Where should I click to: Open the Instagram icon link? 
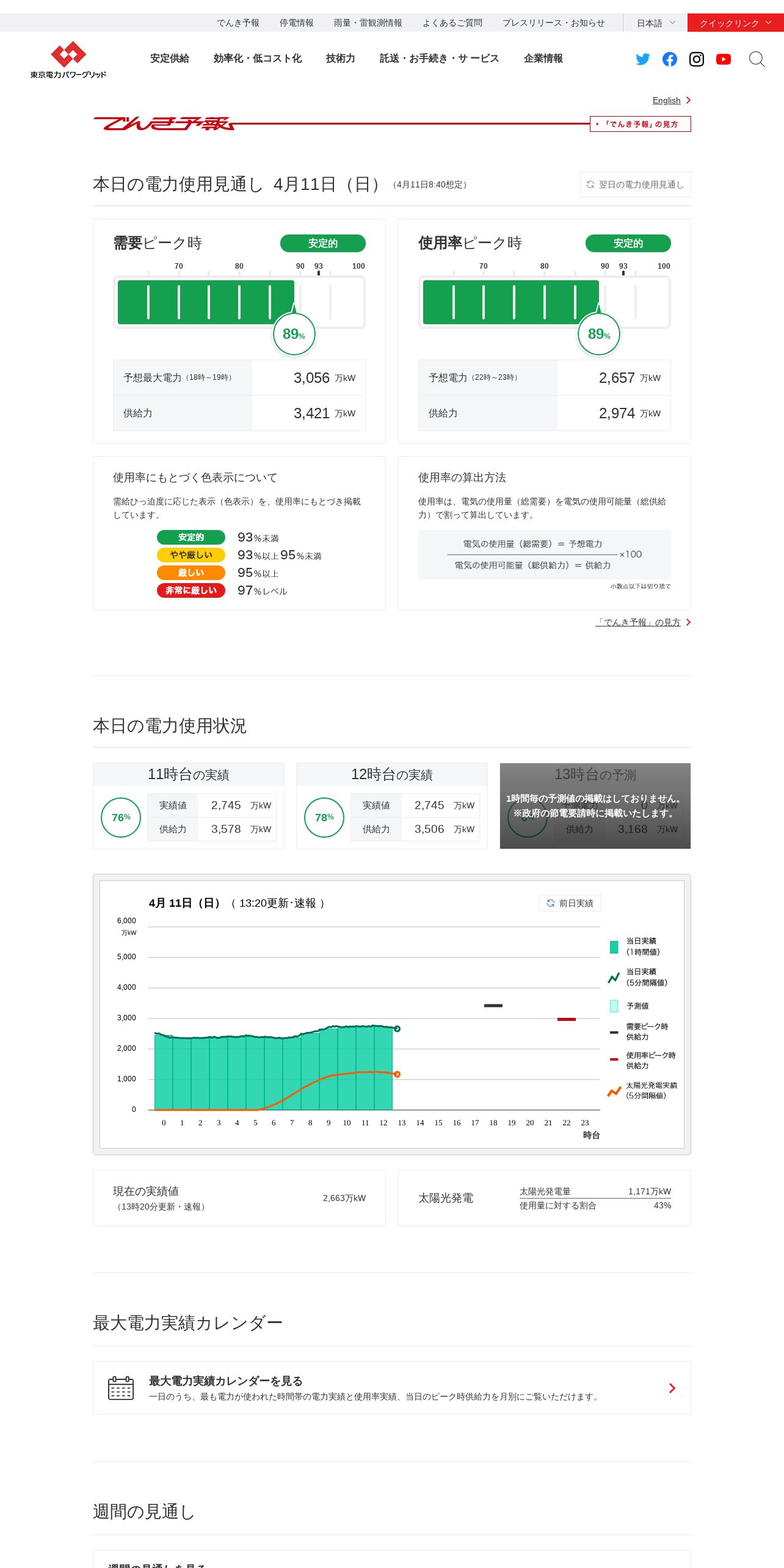(697, 59)
